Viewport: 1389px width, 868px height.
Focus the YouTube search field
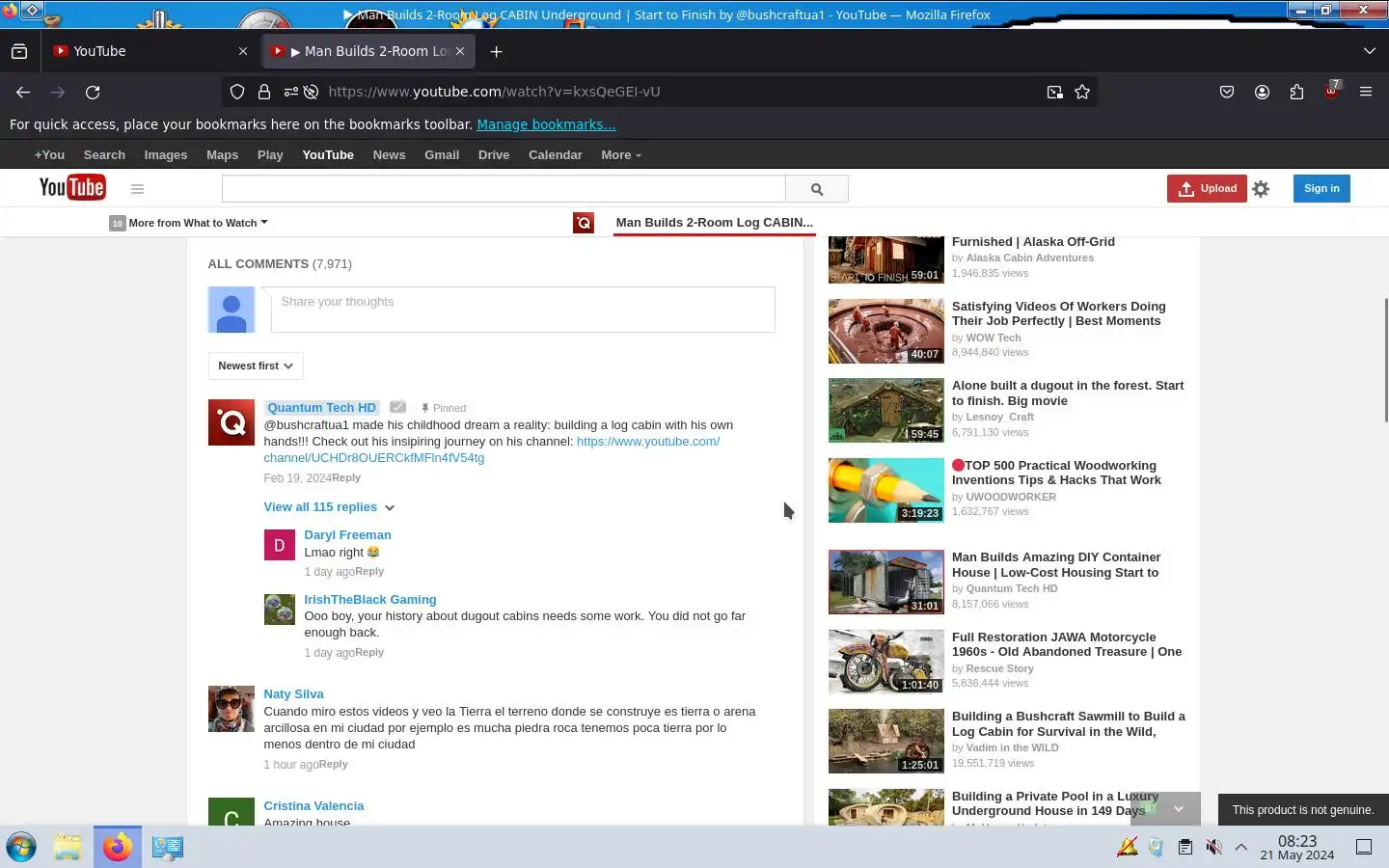click(x=504, y=189)
